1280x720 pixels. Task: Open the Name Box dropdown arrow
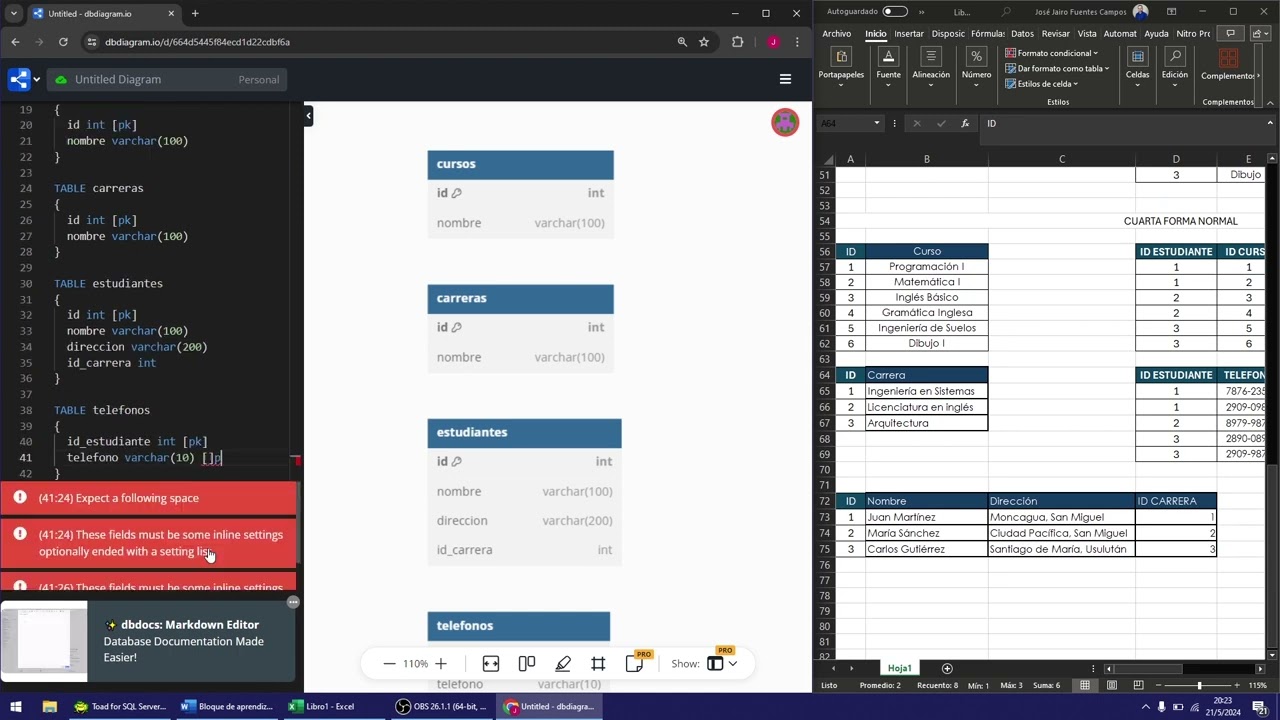877,123
